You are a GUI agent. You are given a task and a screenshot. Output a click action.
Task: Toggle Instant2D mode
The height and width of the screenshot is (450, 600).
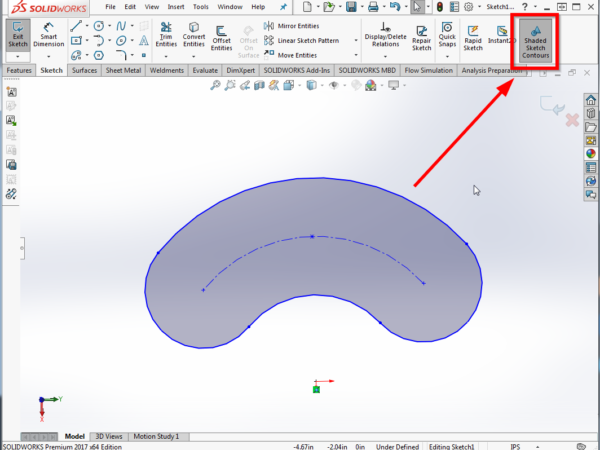502,35
